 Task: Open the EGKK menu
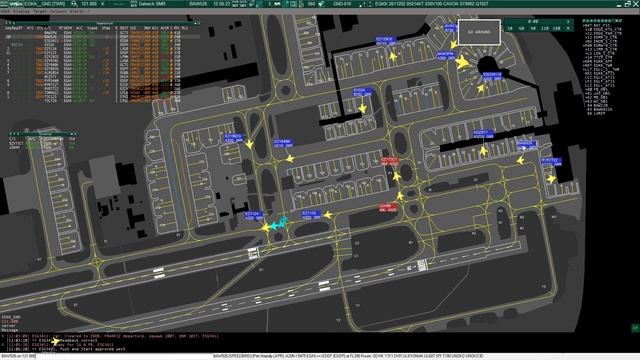tap(6, 11)
